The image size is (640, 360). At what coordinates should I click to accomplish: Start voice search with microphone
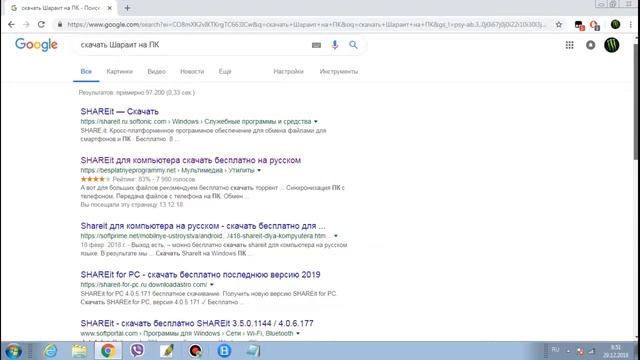(x=335, y=45)
